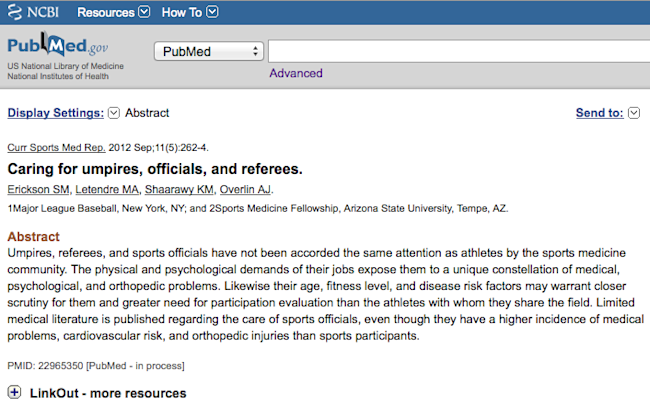Open author Letendre MA link

coord(107,189)
